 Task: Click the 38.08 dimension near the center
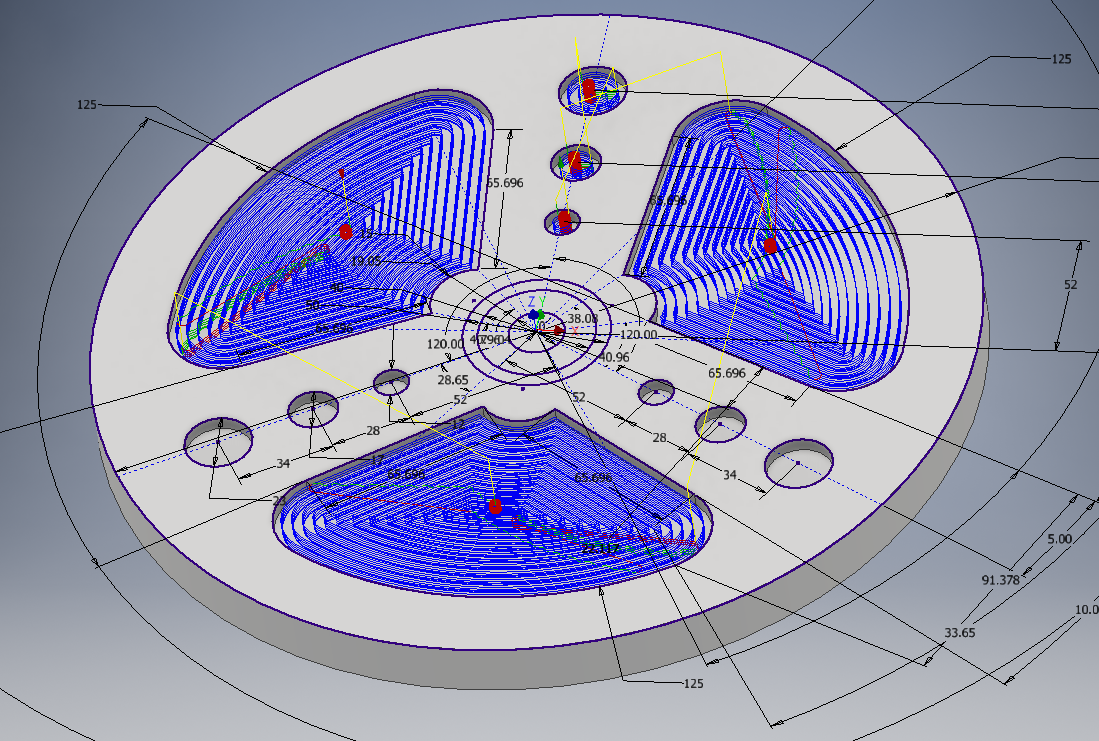[583, 319]
